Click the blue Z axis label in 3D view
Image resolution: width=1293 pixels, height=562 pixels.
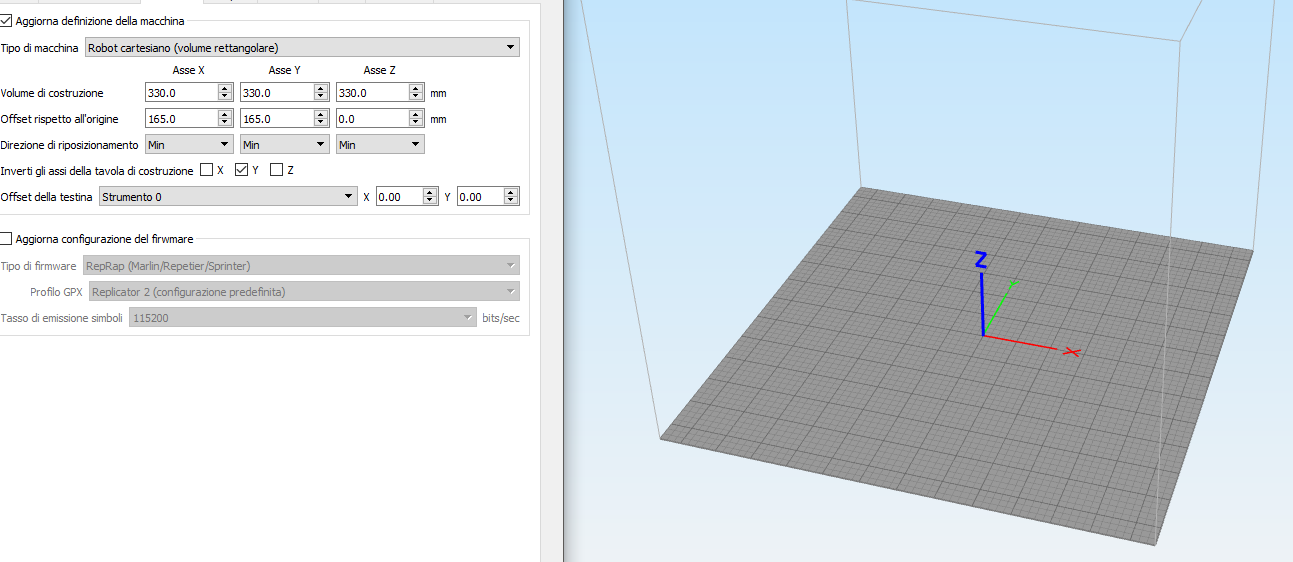[981, 260]
